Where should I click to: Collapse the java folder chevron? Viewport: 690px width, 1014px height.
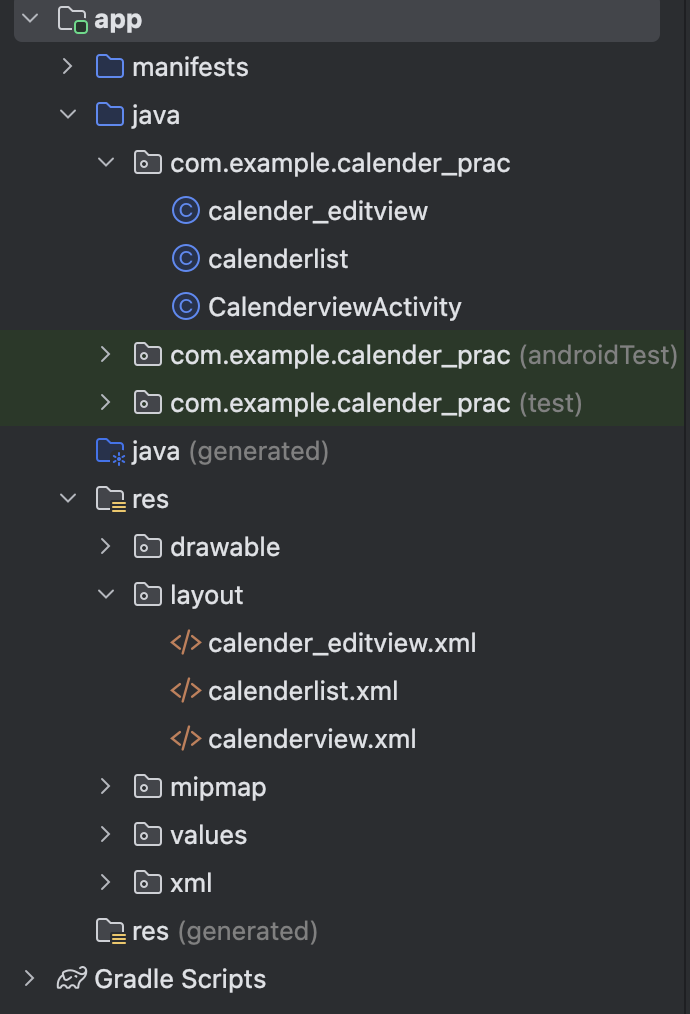pos(68,114)
